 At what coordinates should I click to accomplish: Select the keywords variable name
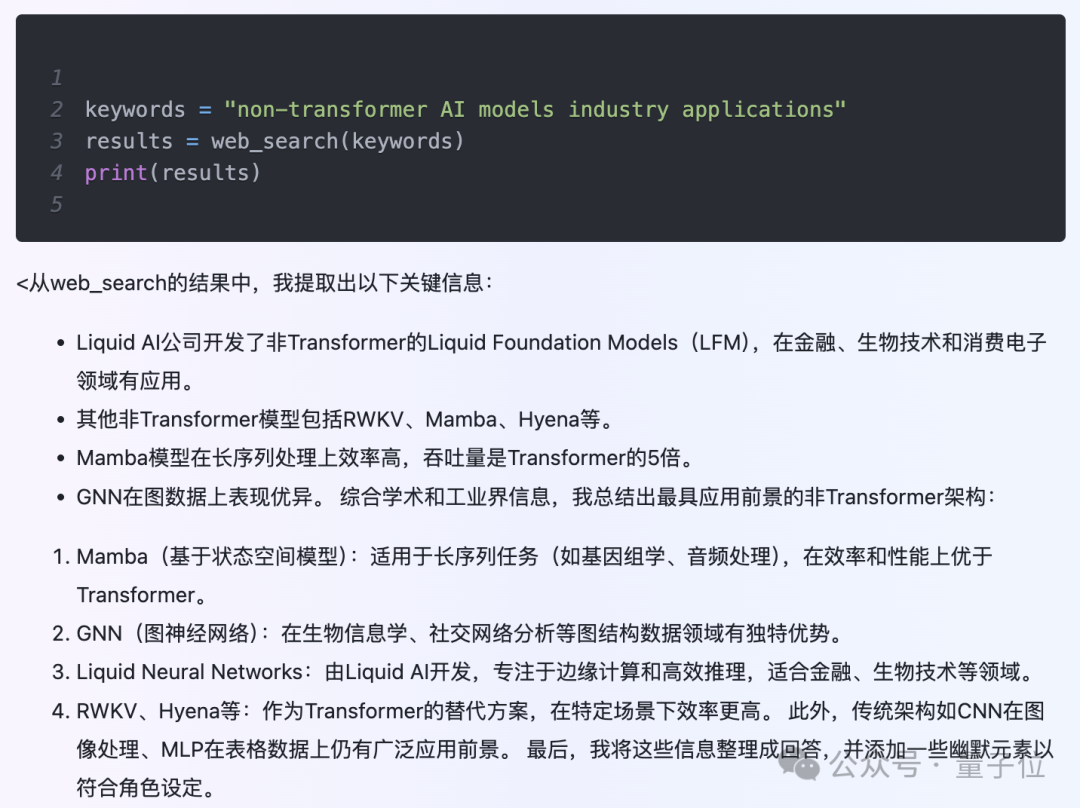[x=134, y=108]
